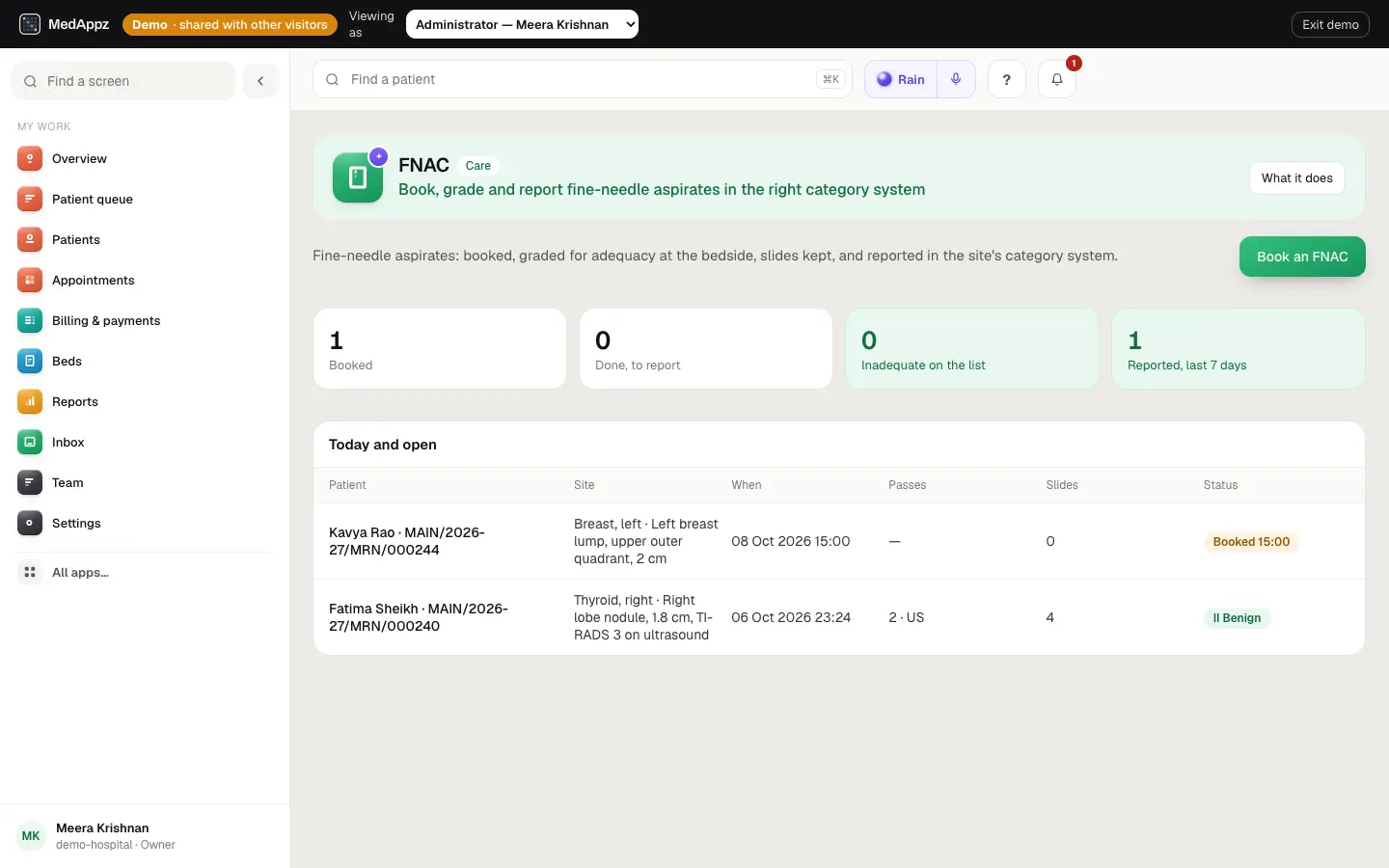The height and width of the screenshot is (868, 1389).
Task: Go to the Patients icon
Action: click(x=30, y=240)
